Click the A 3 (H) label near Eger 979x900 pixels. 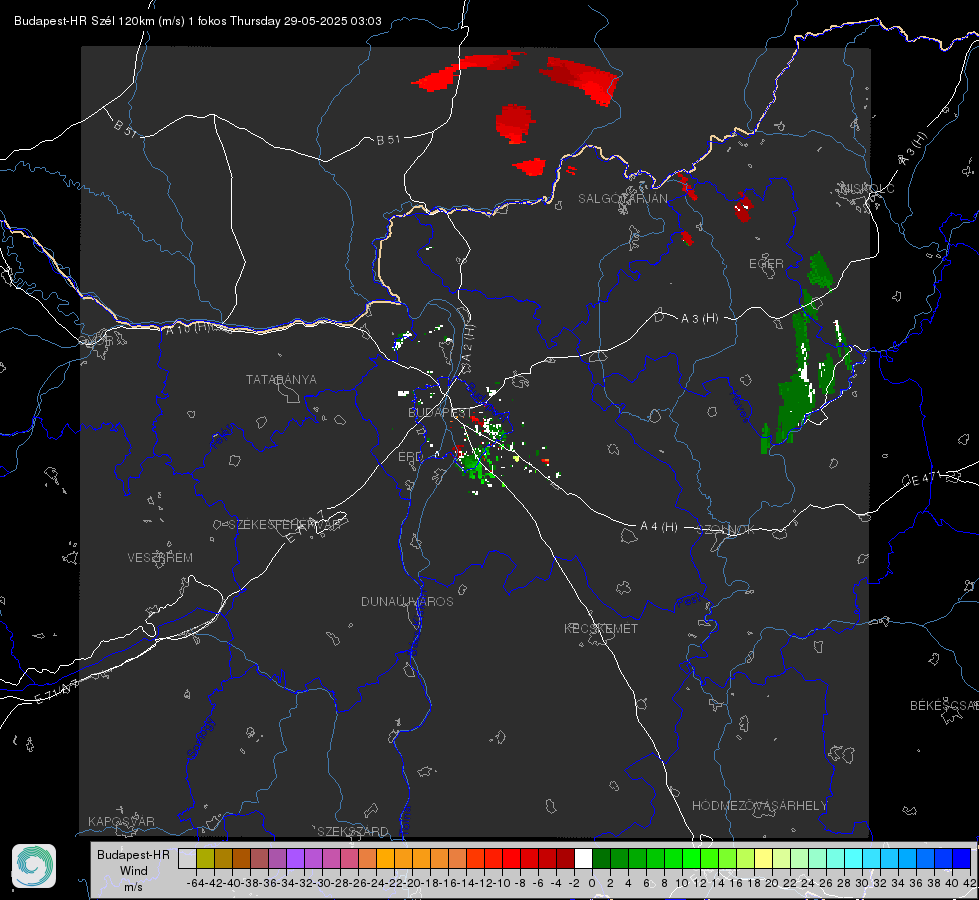[x=699, y=319]
